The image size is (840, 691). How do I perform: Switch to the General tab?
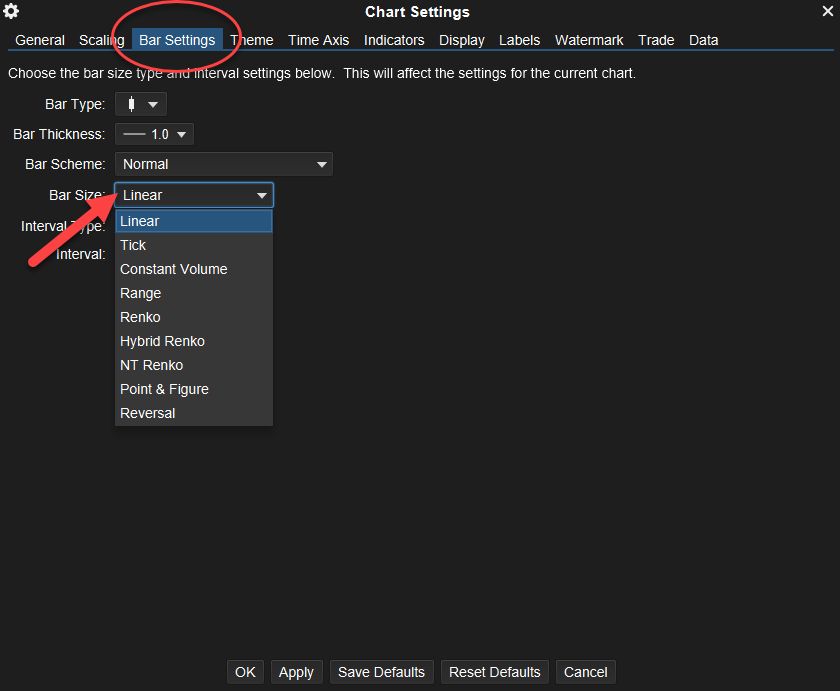click(40, 40)
